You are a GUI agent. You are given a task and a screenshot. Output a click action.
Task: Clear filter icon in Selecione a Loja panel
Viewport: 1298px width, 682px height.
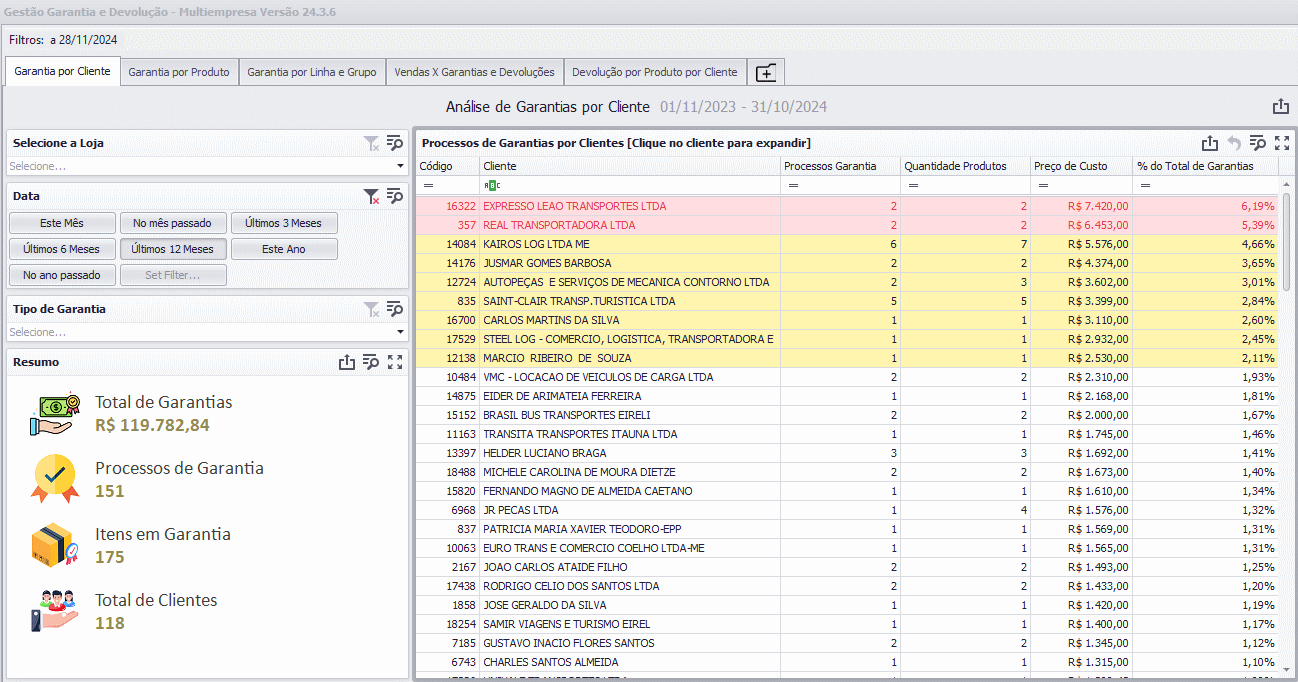(x=371, y=143)
